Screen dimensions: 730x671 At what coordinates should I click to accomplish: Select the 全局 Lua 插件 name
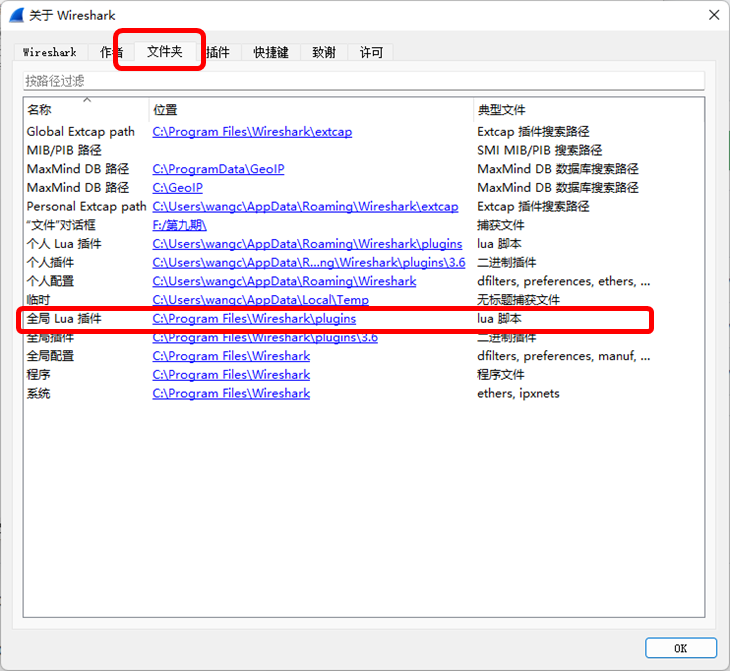[64, 319]
